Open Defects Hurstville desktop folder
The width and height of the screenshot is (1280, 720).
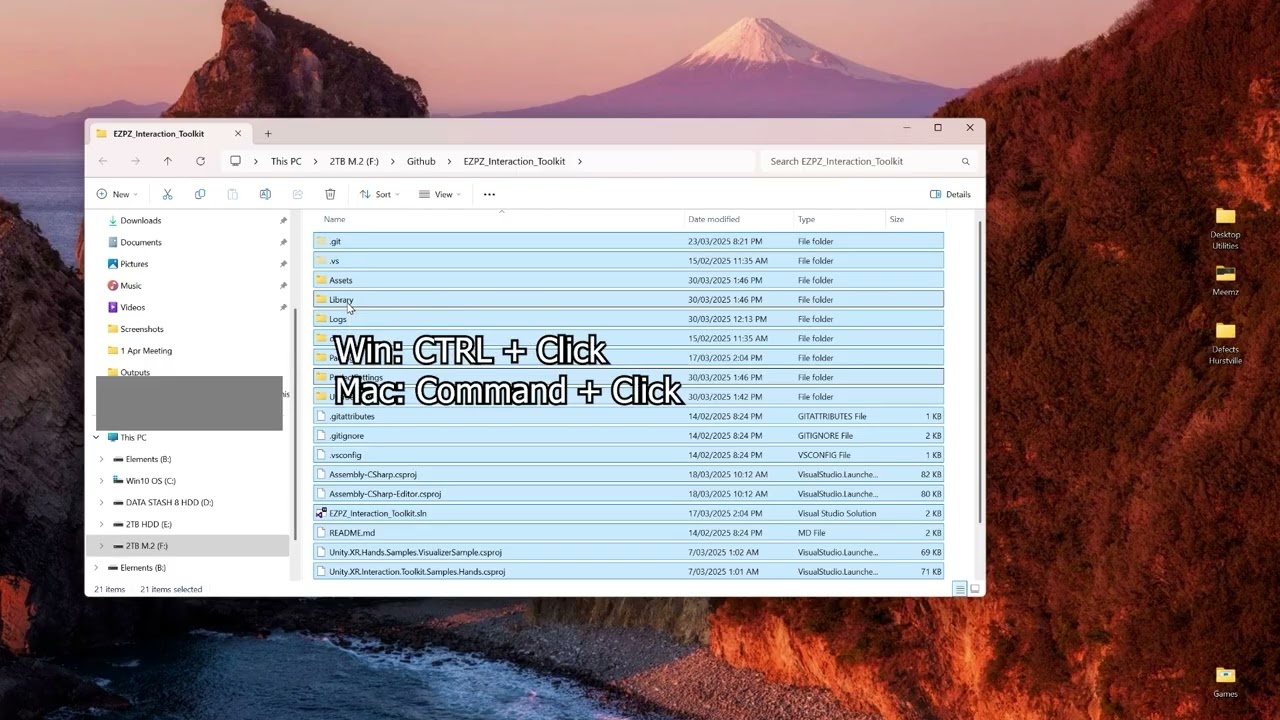point(1225,342)
